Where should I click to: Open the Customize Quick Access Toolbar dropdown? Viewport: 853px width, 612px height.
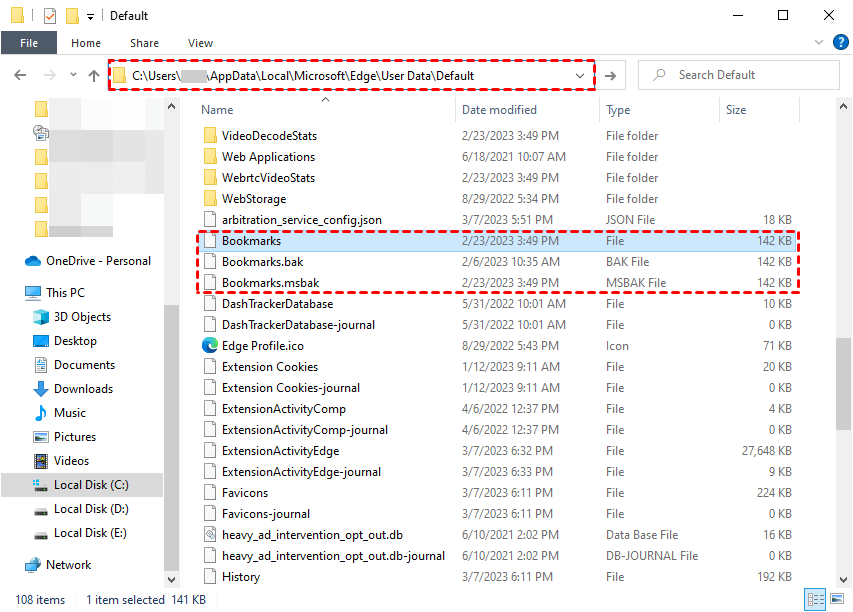click(90, 17)
